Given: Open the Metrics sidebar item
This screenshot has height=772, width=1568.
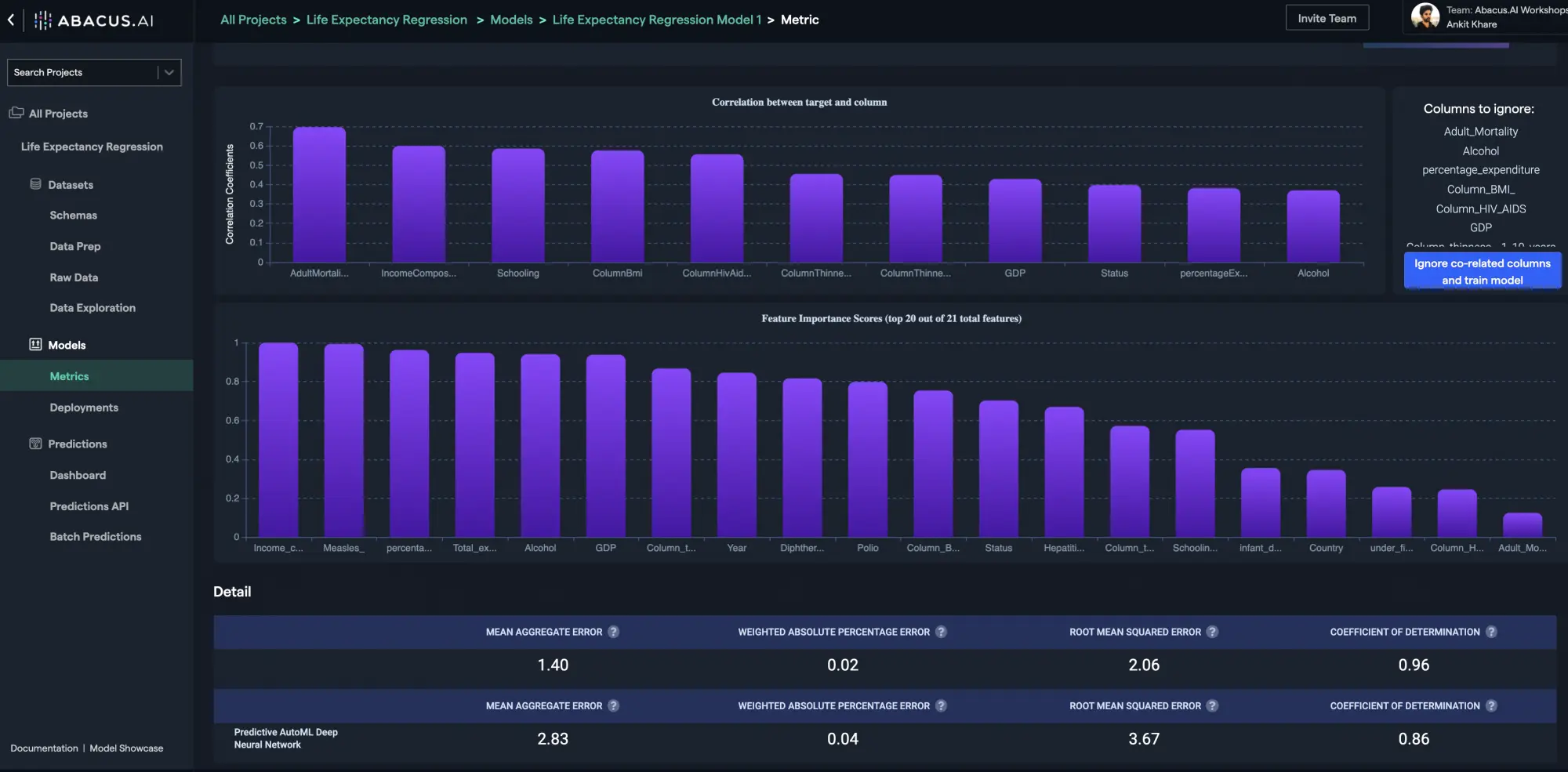Looking at the screenshot, I should pos(69,376).
